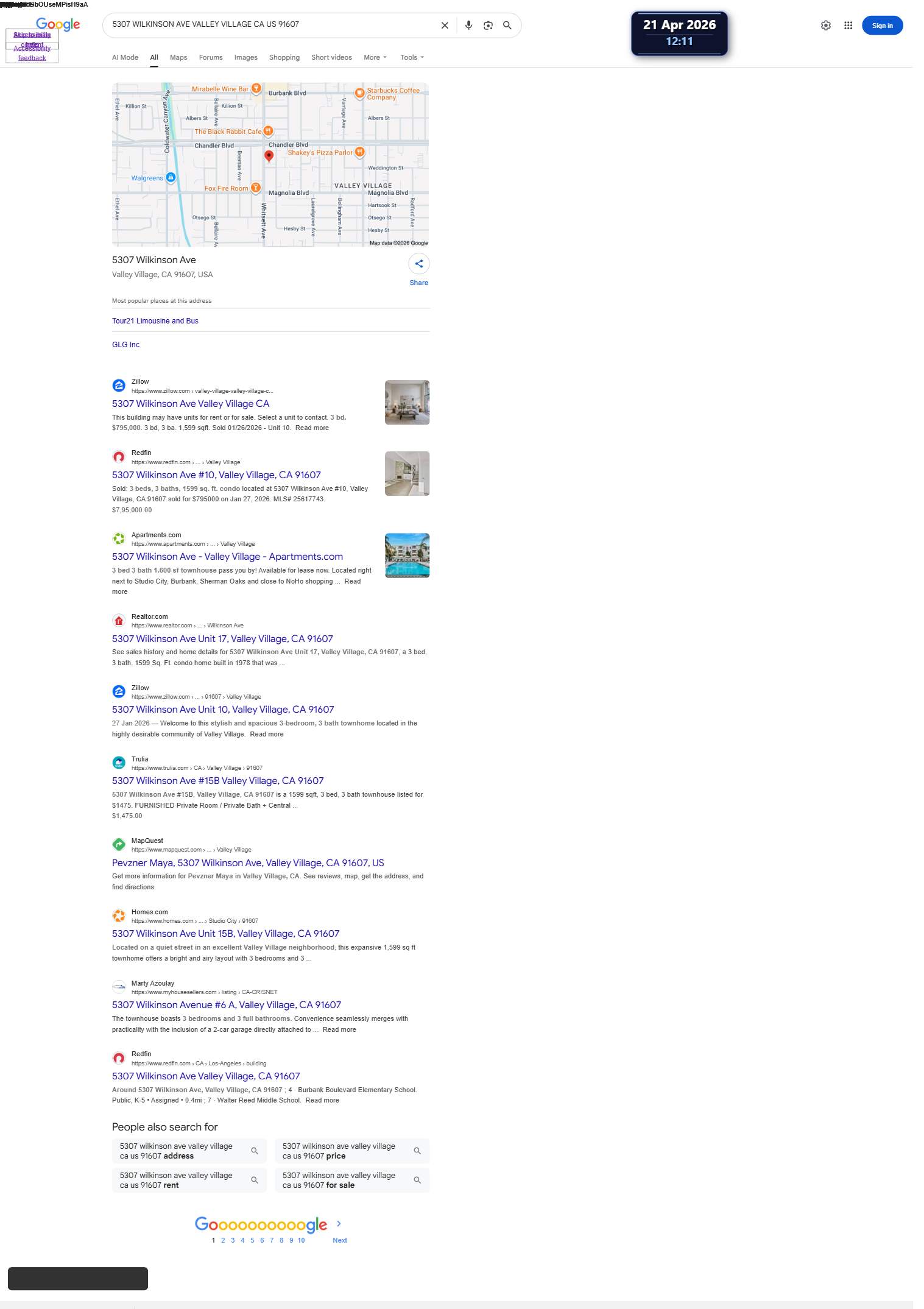Image resolution: width=924 pixels, height=1309 pixels.
Task: Open Search by image camera icon
Action: tap(488, 26)
